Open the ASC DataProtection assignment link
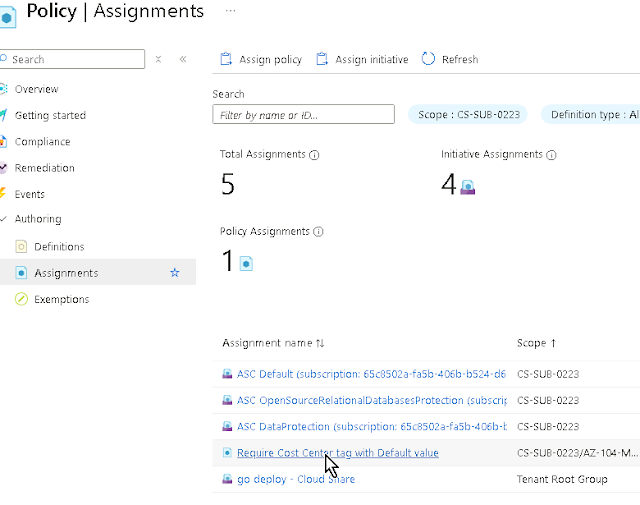Screen dimensions: 640x505 pyautogui.click(x=372, y=427)
